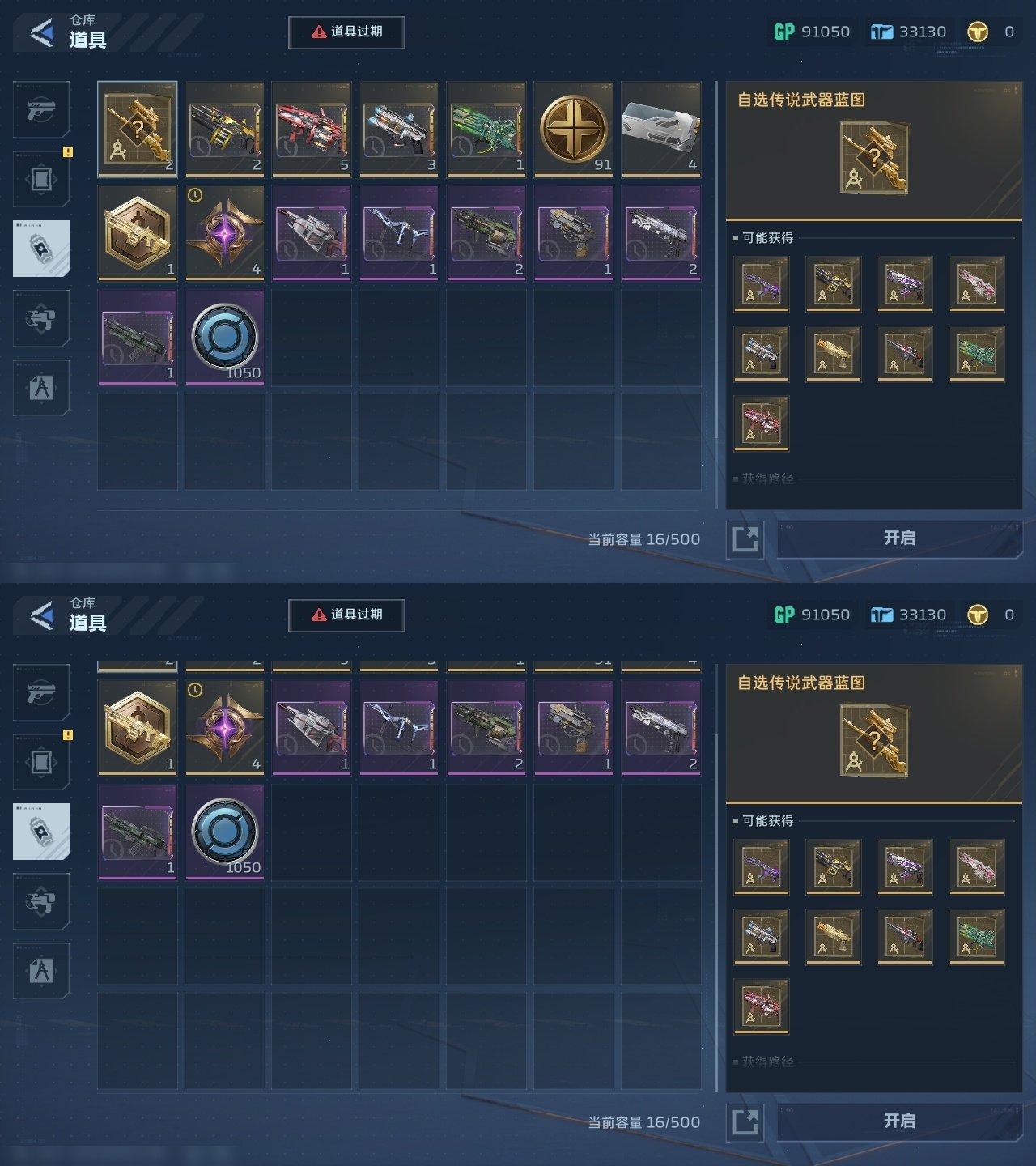The height and width of the screenshot is (1166, 1036).
Task: Select the red weapon skin with count 5
Action: click(x=312, y=129)
